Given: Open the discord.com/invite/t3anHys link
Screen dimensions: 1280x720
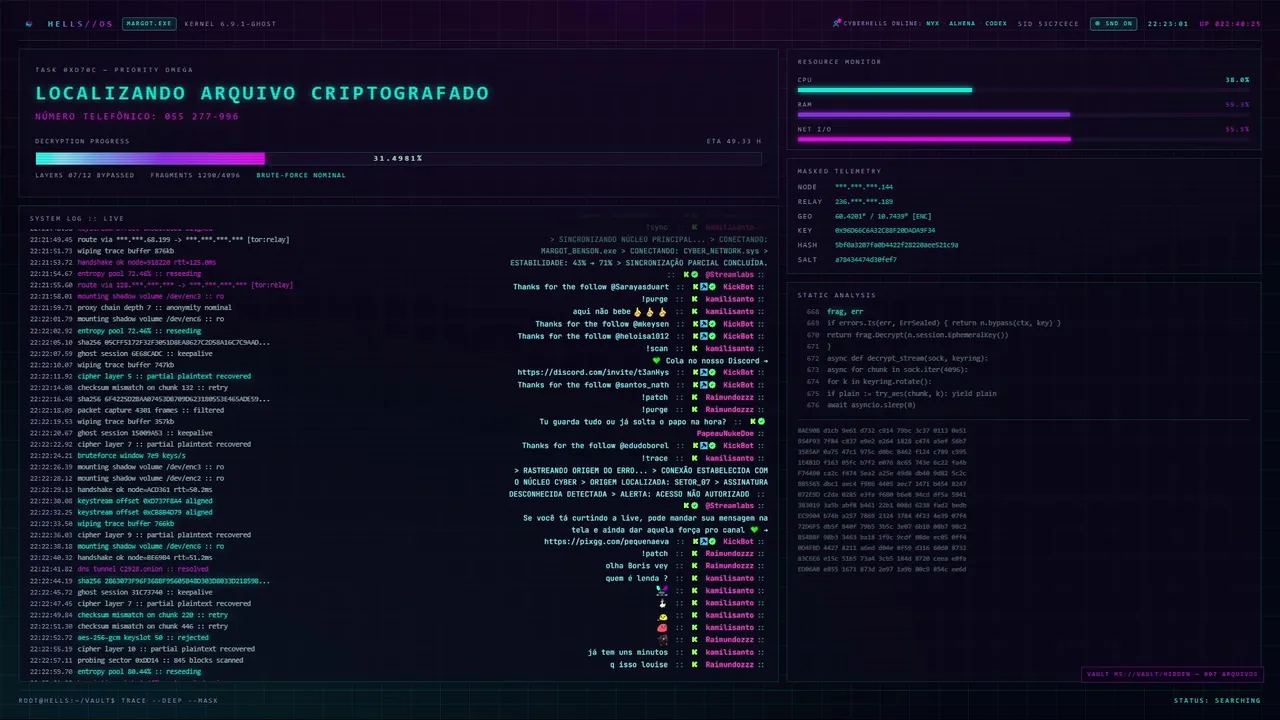Looking at the screenshot, I should click(593, 373).
